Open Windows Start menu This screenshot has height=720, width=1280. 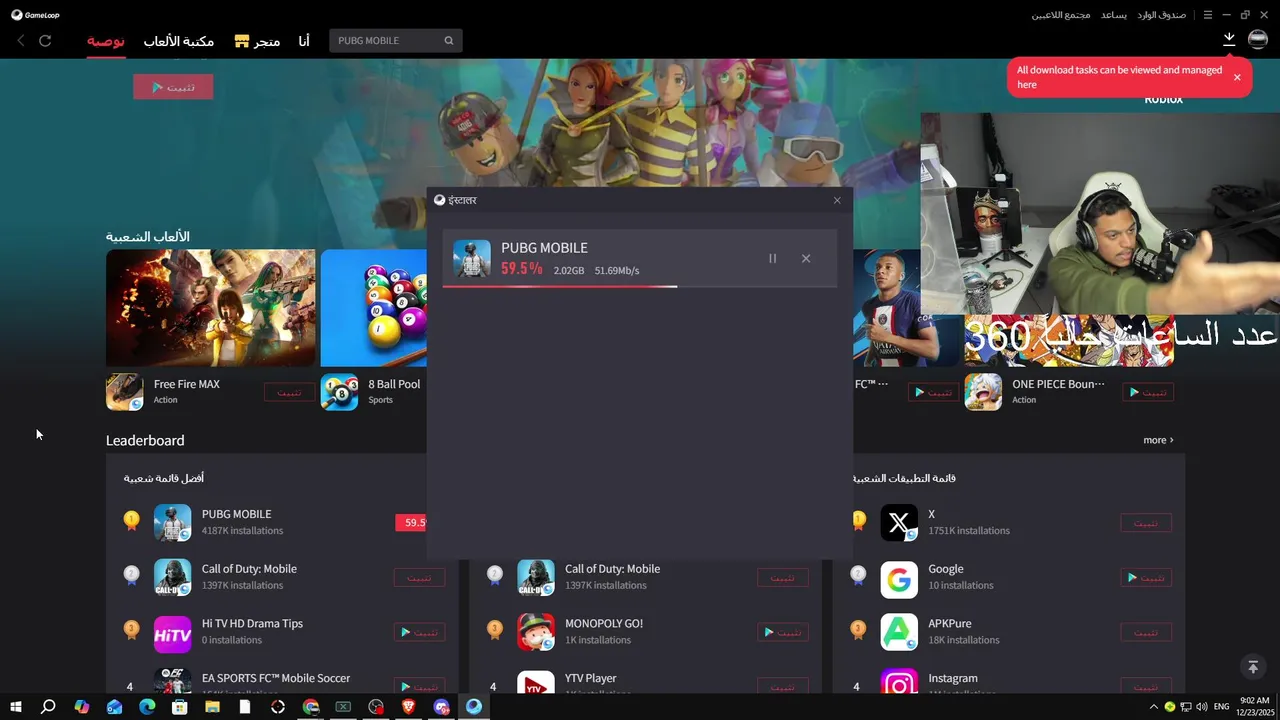point(16,707)
